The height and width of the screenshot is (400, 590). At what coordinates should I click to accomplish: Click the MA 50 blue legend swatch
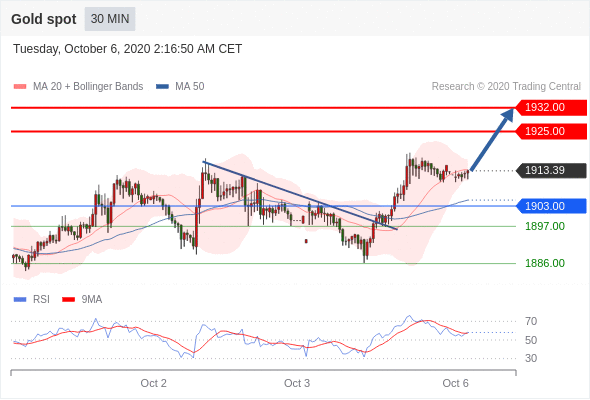point(163,87)
